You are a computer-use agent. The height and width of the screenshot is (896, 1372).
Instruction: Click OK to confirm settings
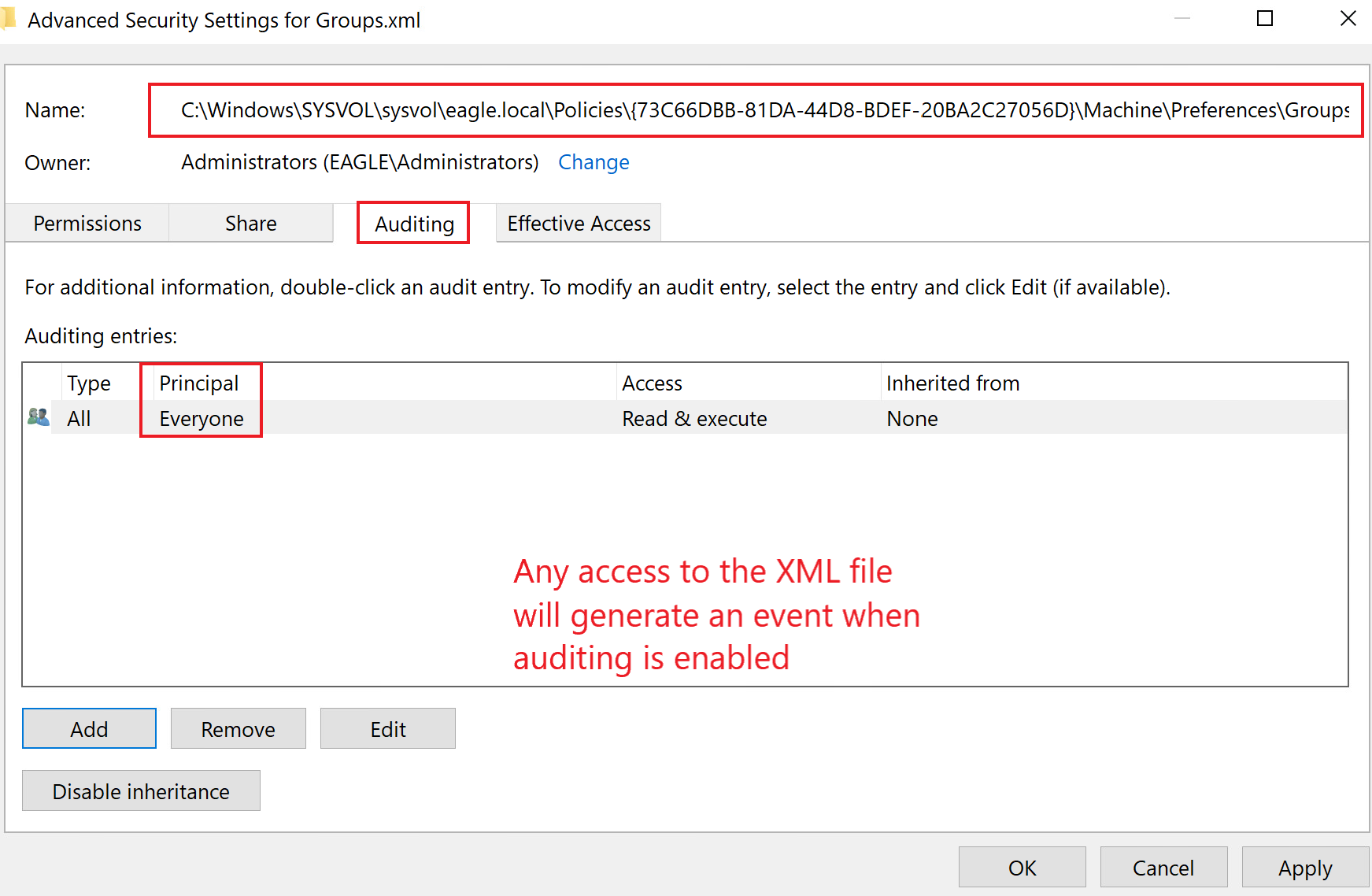pos(1021,867)
